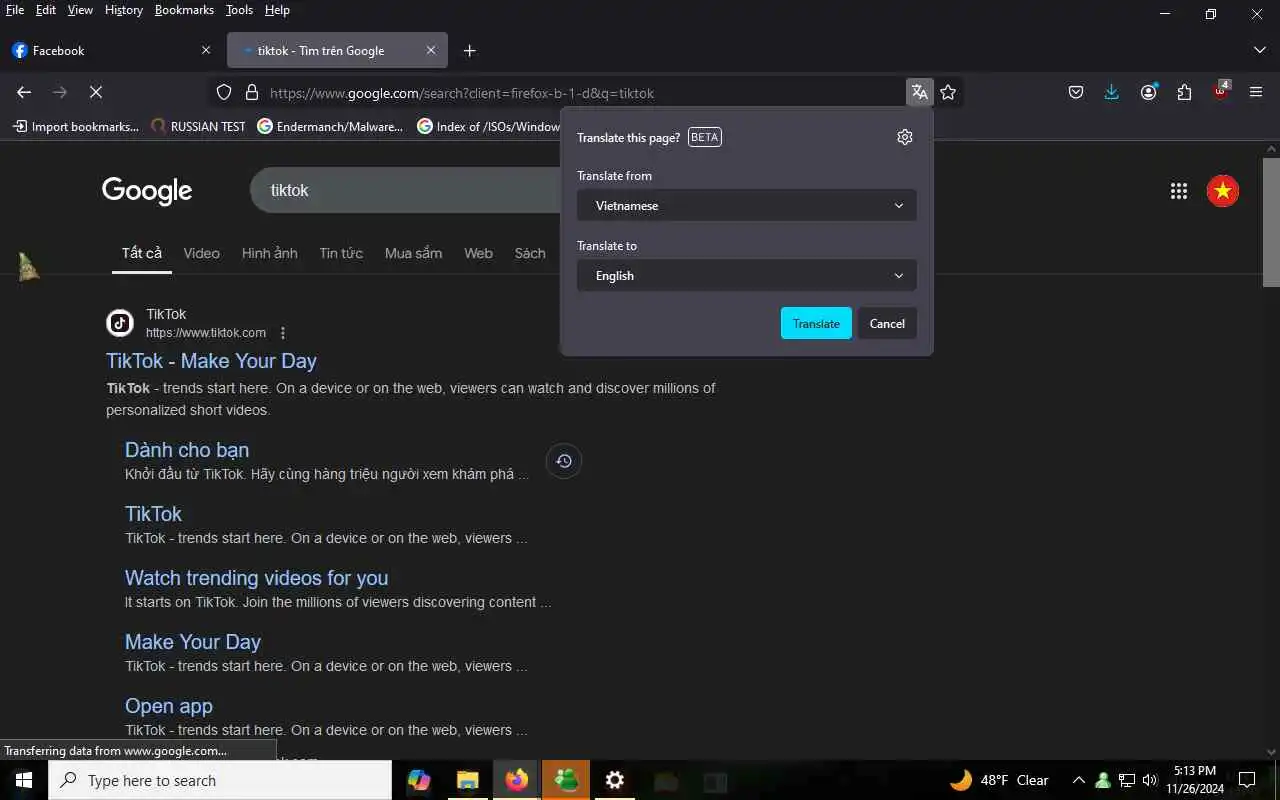Close the Facebook tab

click(x=206, y=50)
